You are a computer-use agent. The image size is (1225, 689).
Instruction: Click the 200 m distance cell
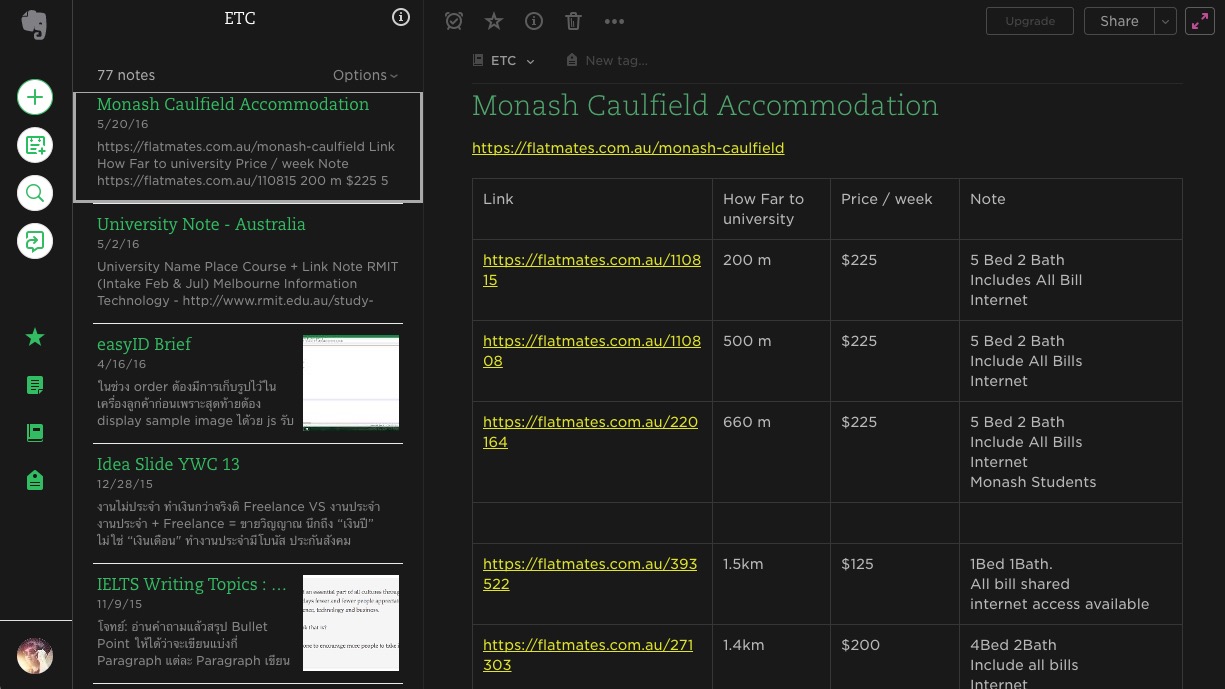tap(771, 280)
